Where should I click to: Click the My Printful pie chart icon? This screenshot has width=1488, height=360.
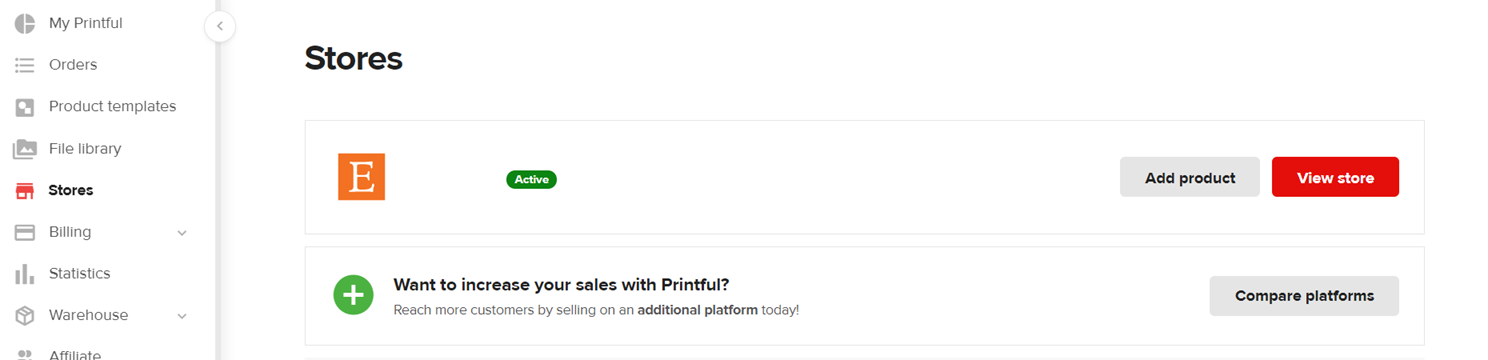click(x=24, y=23)
